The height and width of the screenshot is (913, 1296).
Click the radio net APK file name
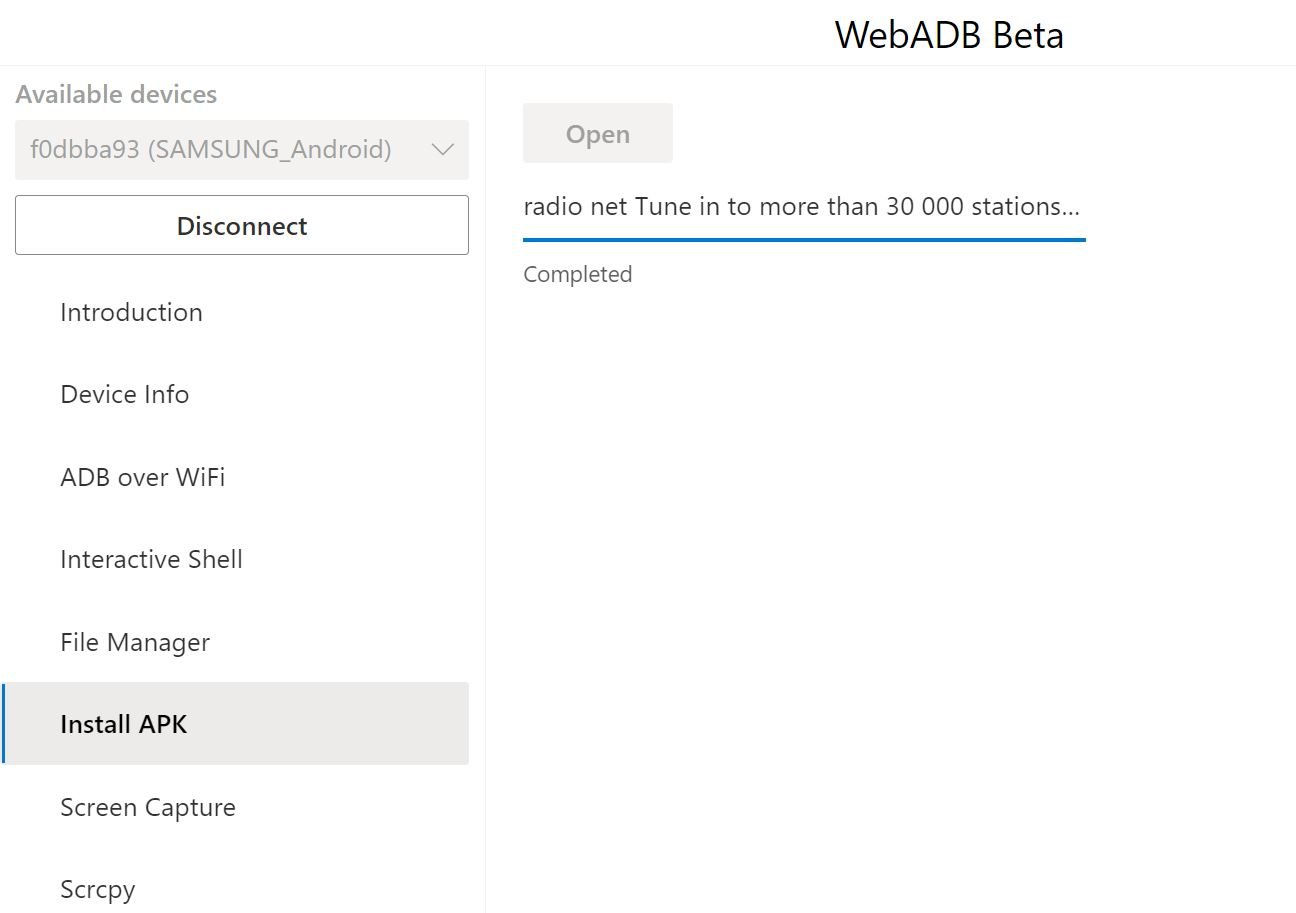[x=801, y=207]
